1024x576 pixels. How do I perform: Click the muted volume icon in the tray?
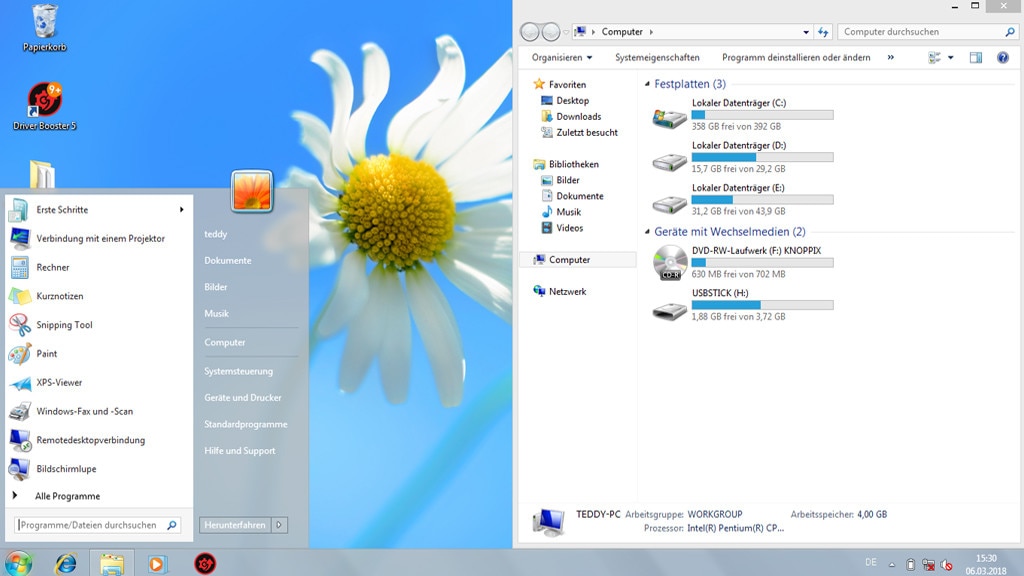pos(944,564)
